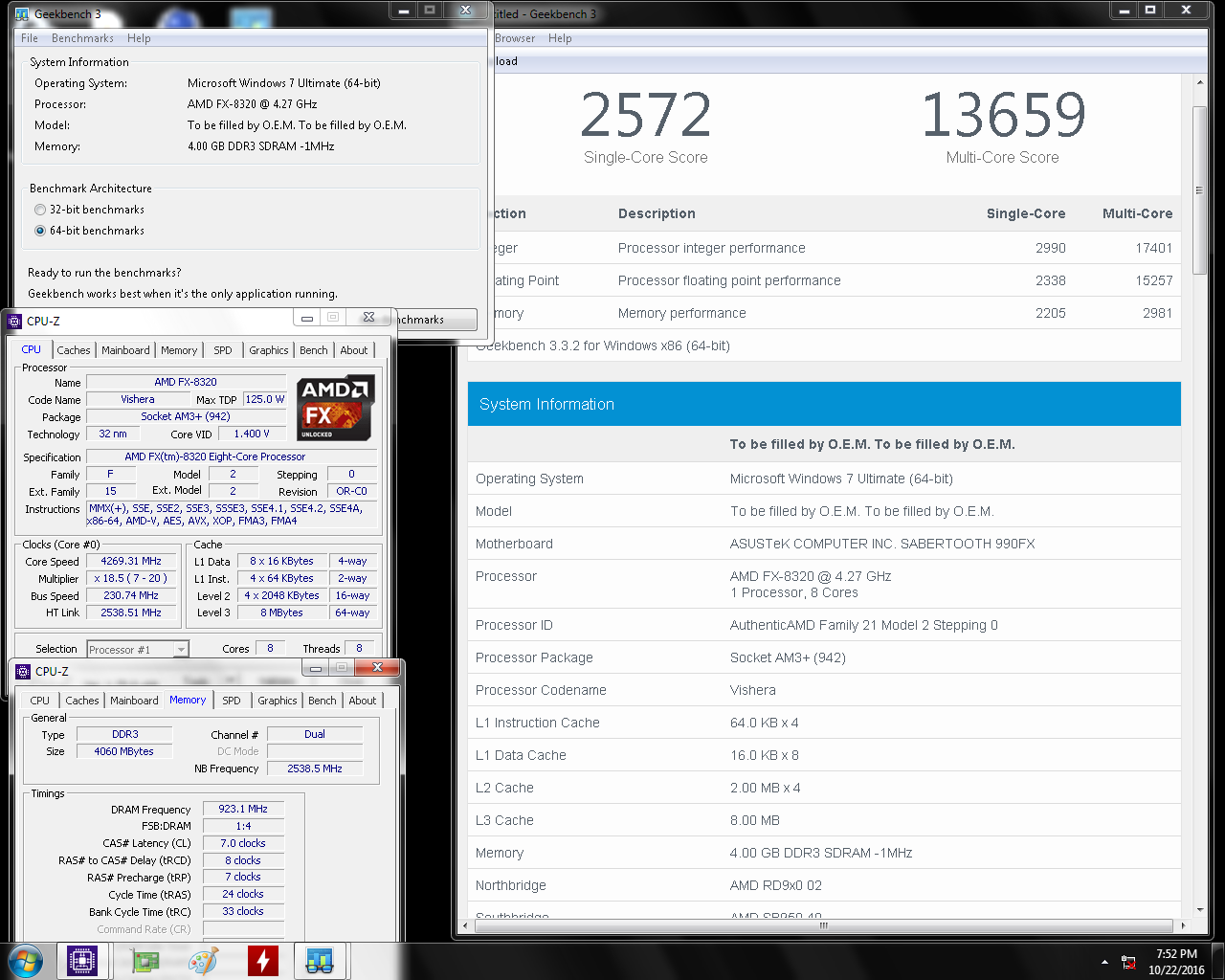Image resolution: width=1225 pixels, height=980 pixels.
Task: Click the Bus Speed 230.74 MHz field
Action: (131, 595)
